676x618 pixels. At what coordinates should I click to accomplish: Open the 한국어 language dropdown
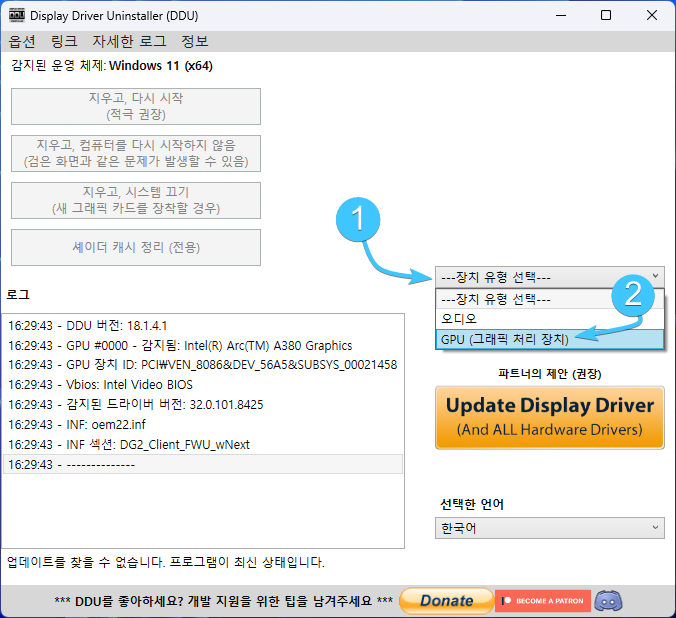[x=549, y=528]
